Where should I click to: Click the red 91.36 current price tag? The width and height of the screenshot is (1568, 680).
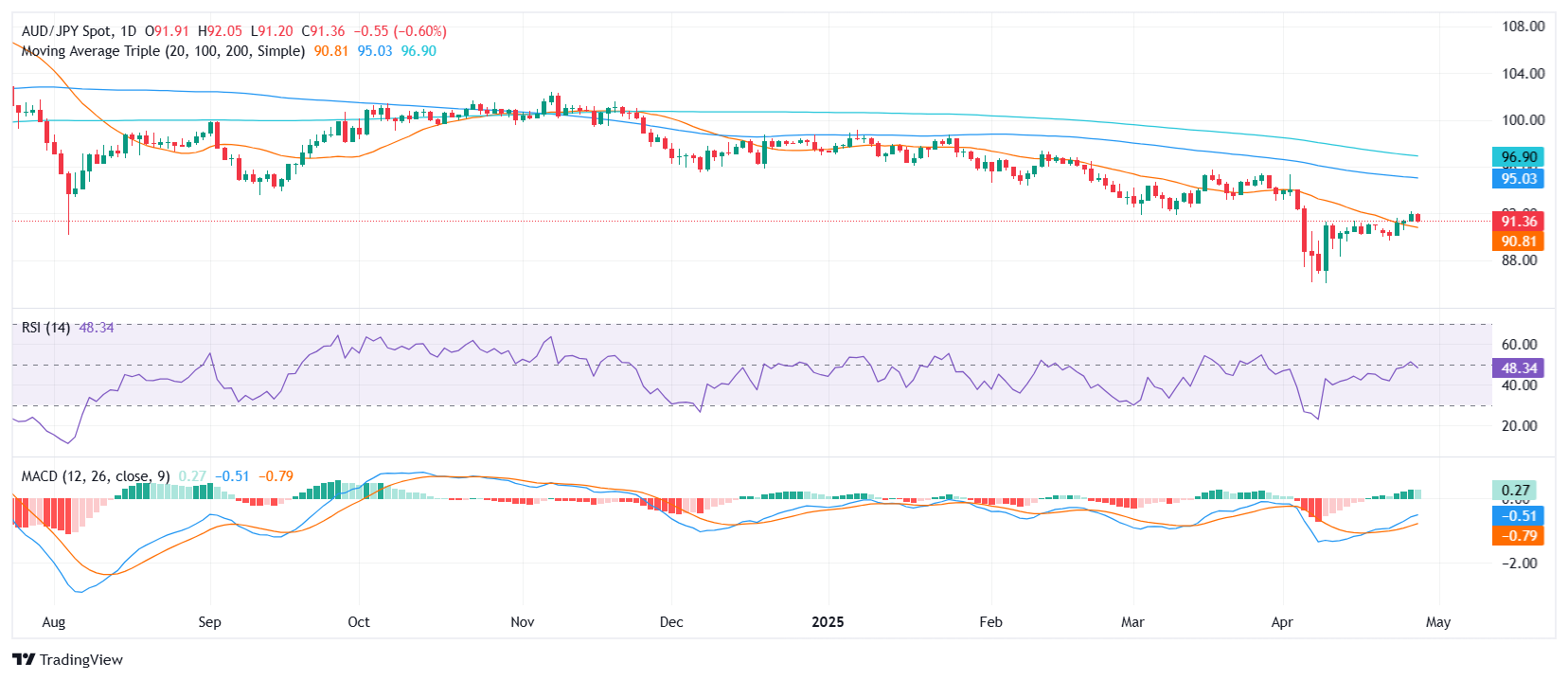coord(1518,222)
